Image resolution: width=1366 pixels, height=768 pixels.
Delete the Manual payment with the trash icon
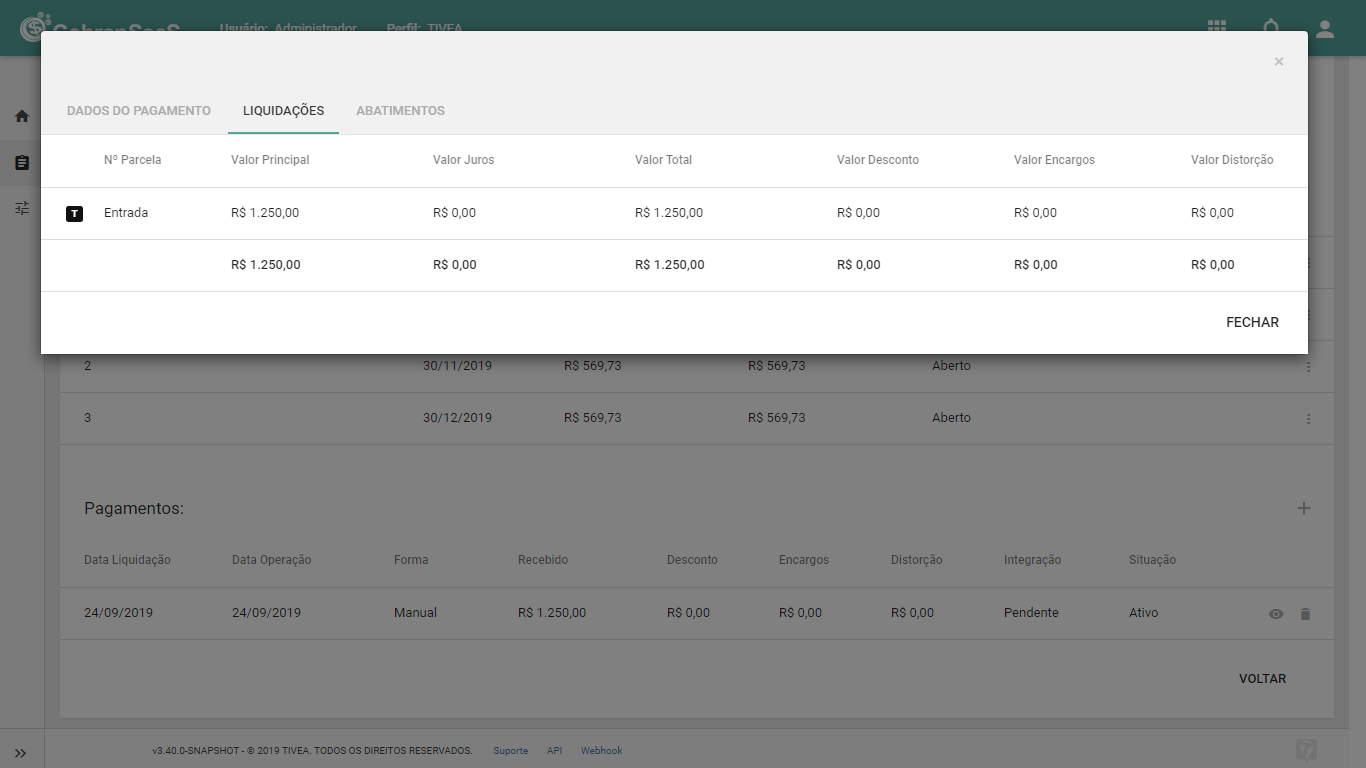(x=1305, y=614)
